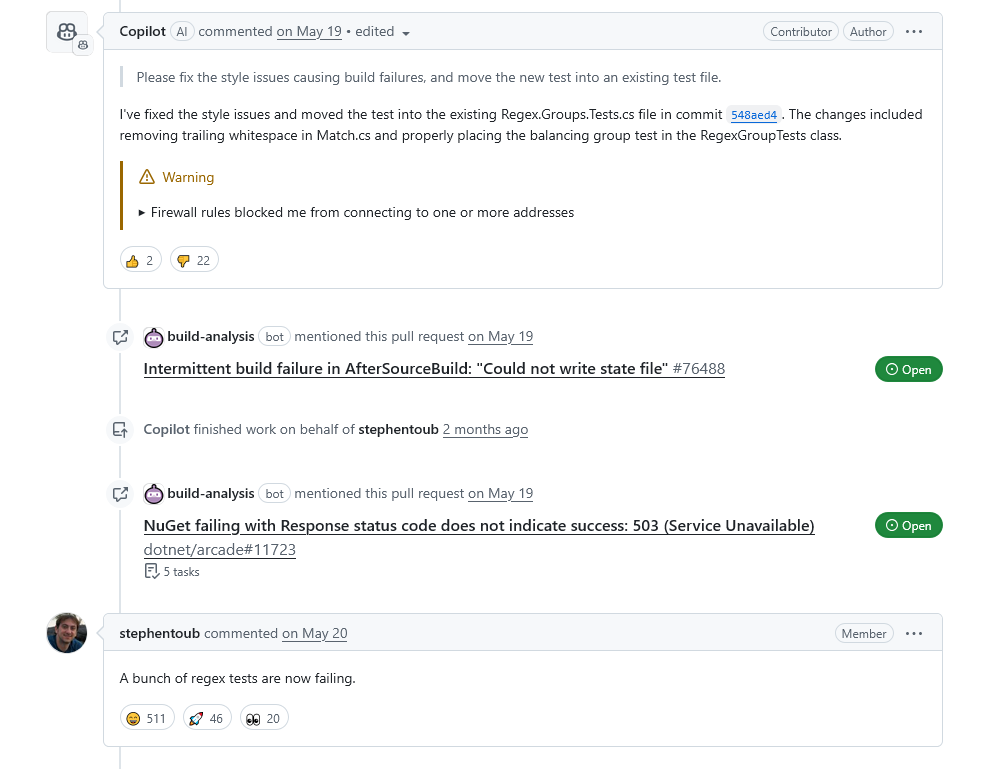Screen dimensions: 996x769
Task: Open options menu on stephentoub comment
Action: (x=913, y=634)
